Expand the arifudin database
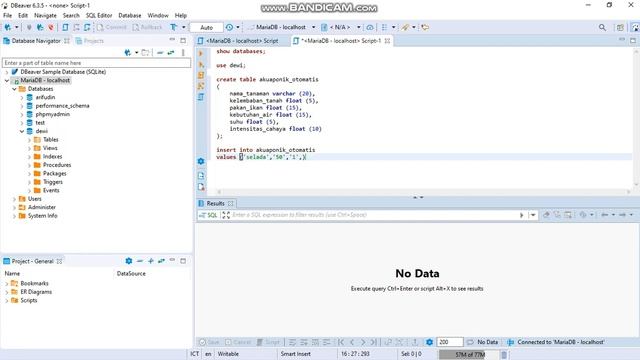640x360 pixels. click(22, 98)
